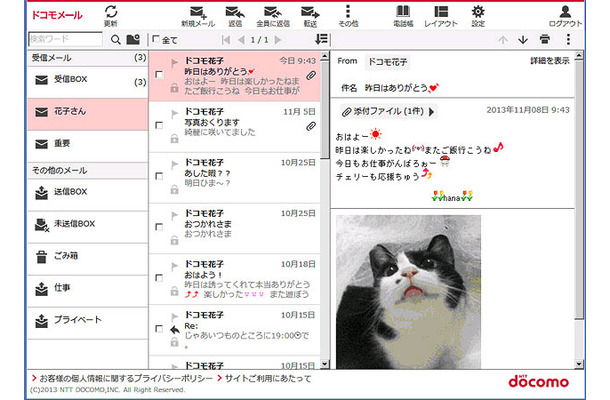Image resolution: width=610 pixels, height=400 pixels.
Task: Go to first page of mail list
Action: pos(226,40)
